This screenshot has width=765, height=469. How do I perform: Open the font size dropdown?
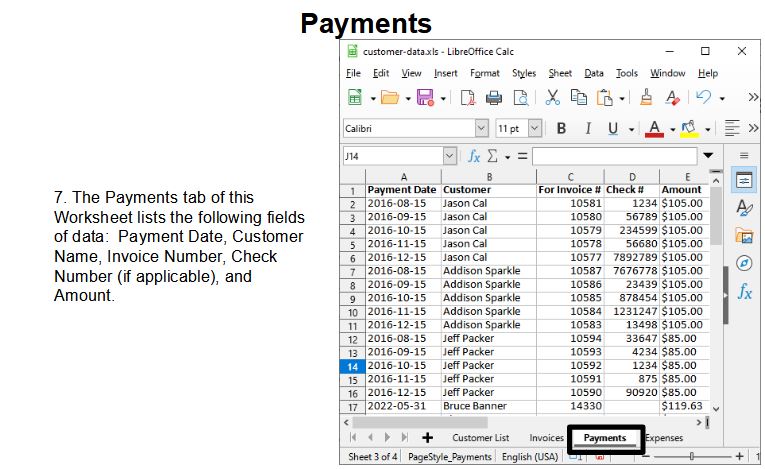pos(535,128)
